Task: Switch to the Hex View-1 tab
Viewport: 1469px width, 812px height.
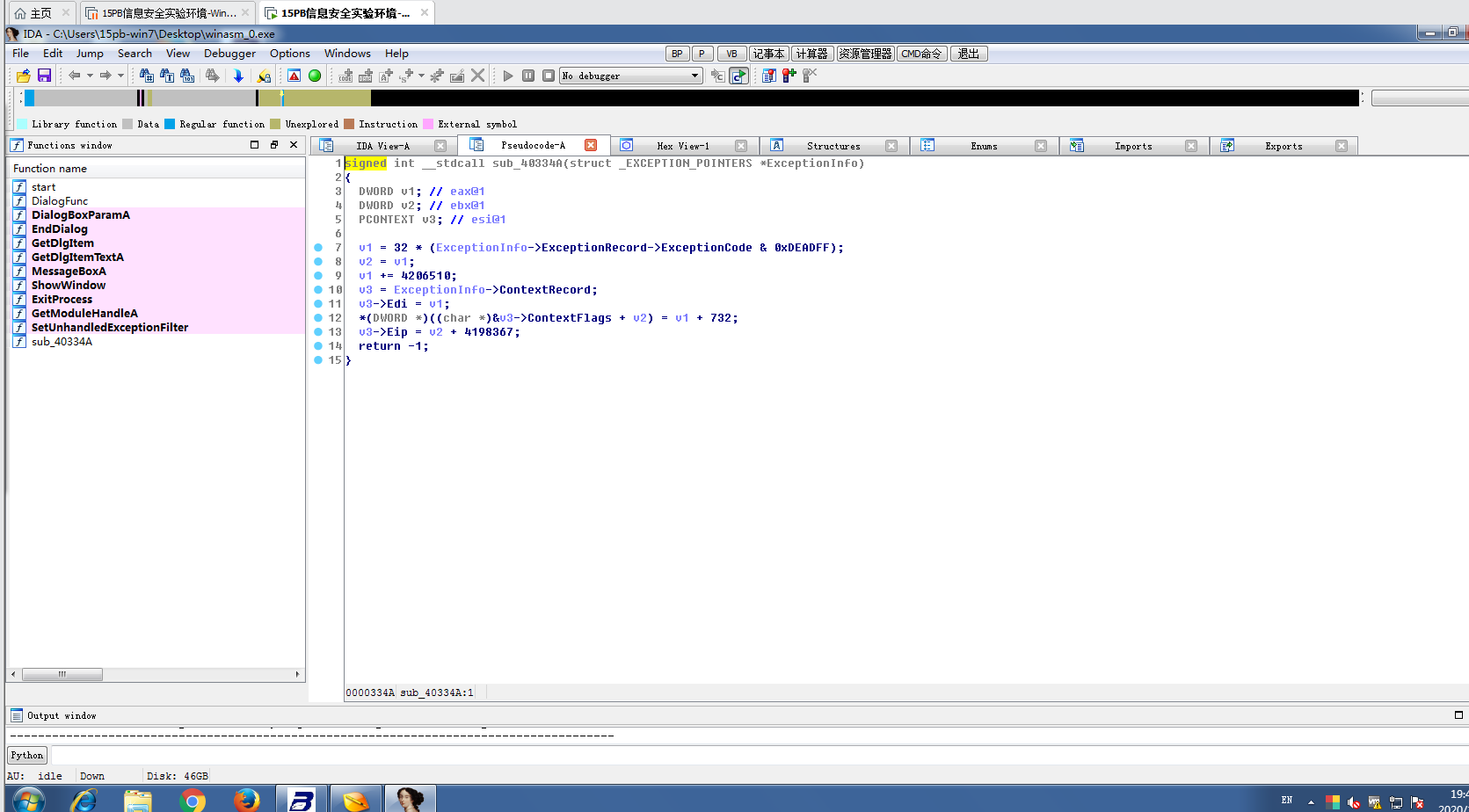Action: point(683,146)
